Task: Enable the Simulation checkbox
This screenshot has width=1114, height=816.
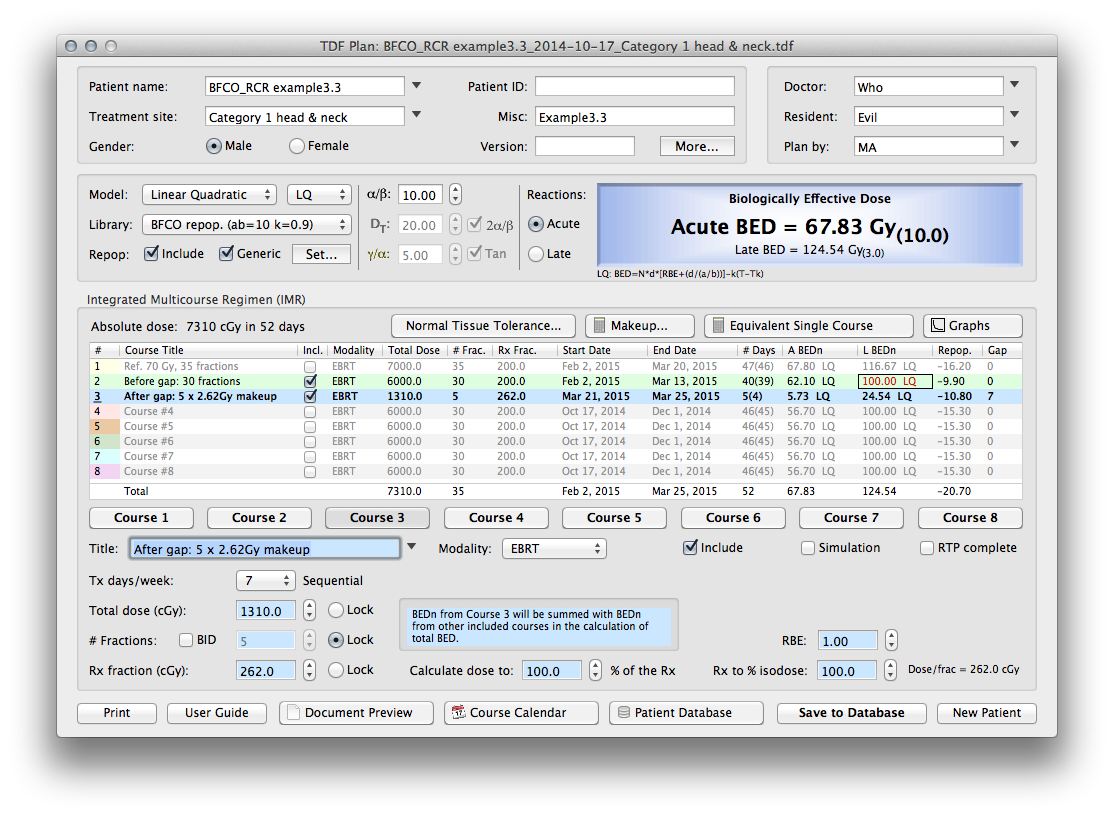Action: pos(808,548)
